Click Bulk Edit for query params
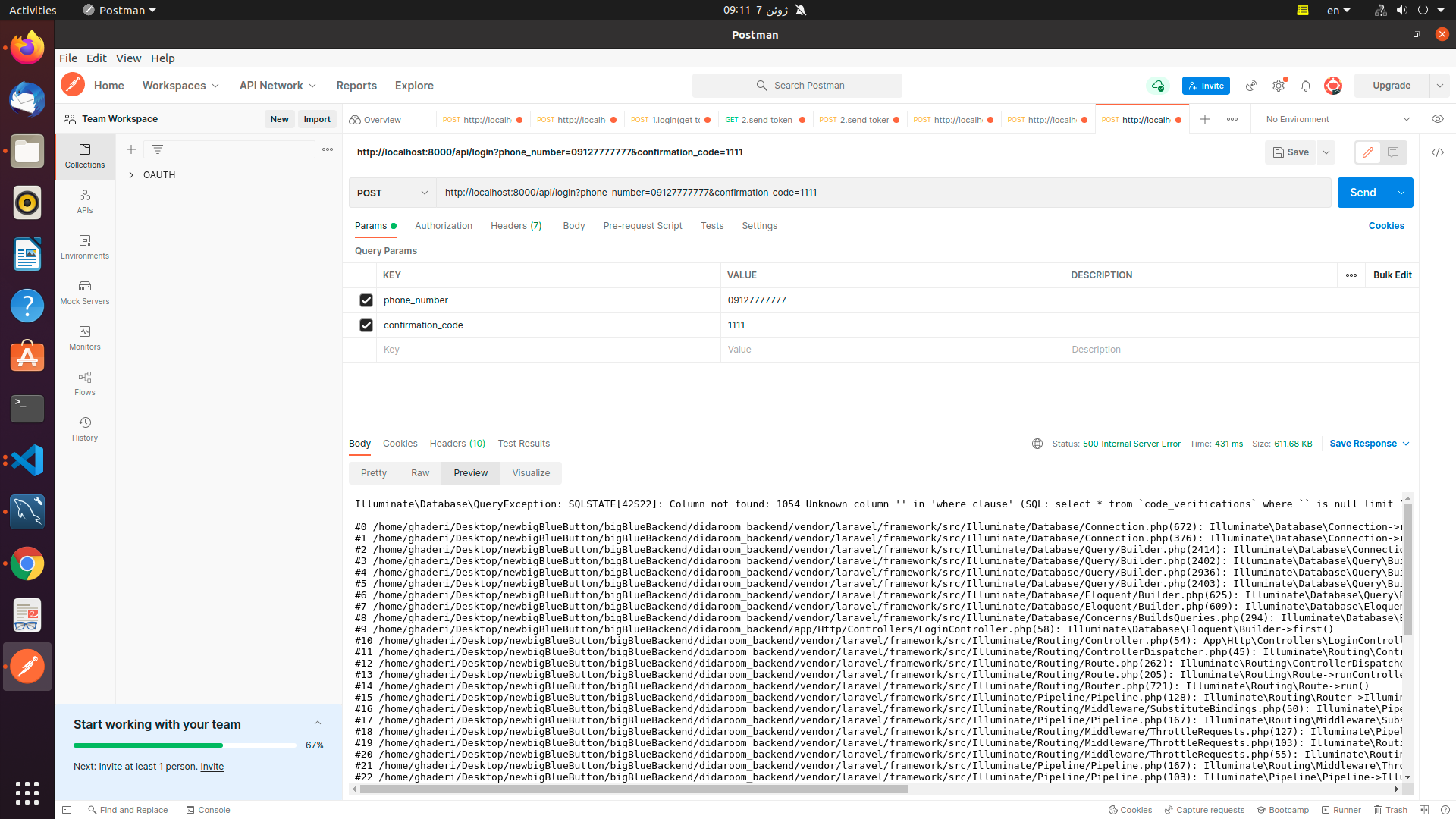The image size is (1456, 819). click(x=1392, y=275)
